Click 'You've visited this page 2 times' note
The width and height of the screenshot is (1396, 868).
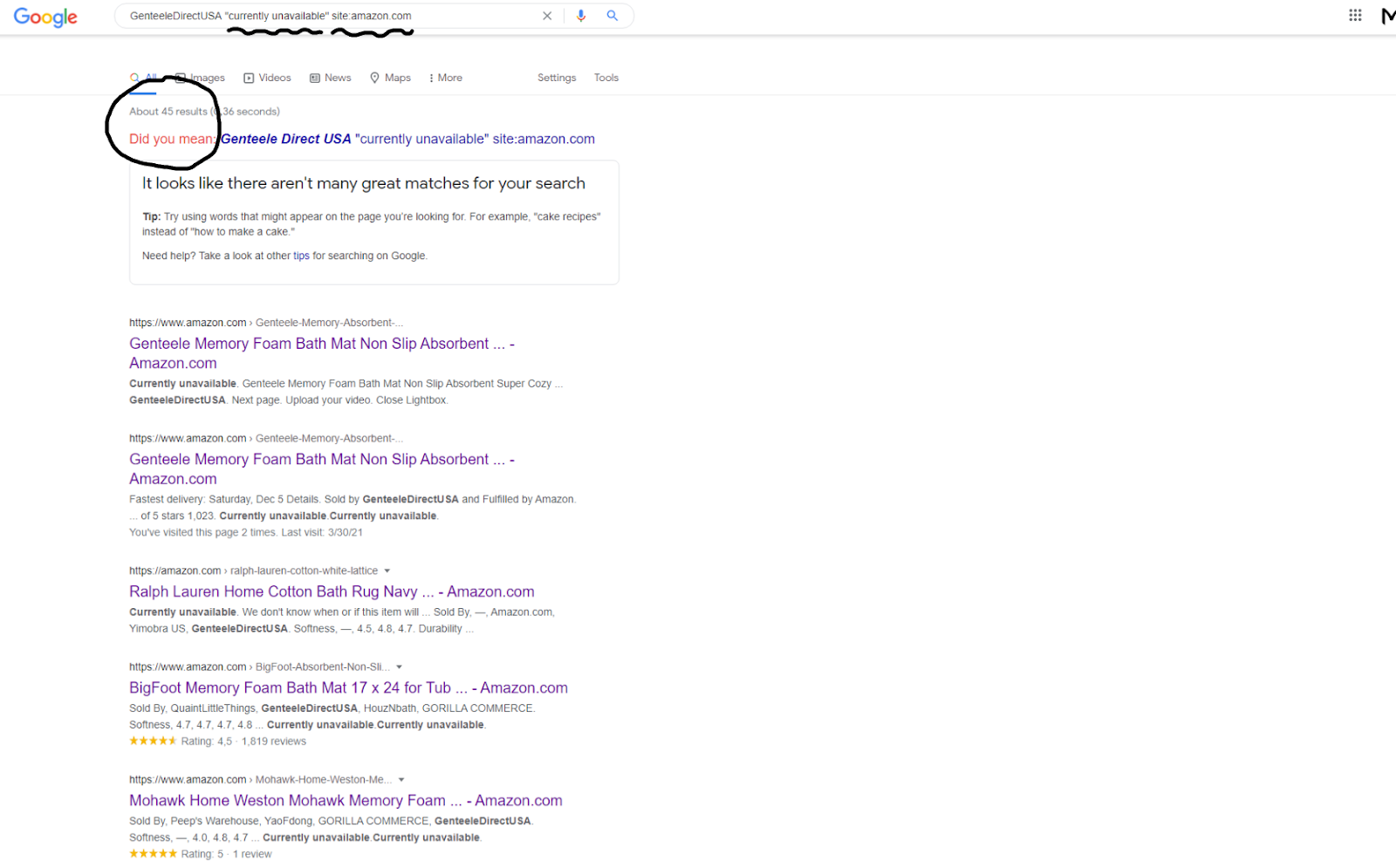246,532
